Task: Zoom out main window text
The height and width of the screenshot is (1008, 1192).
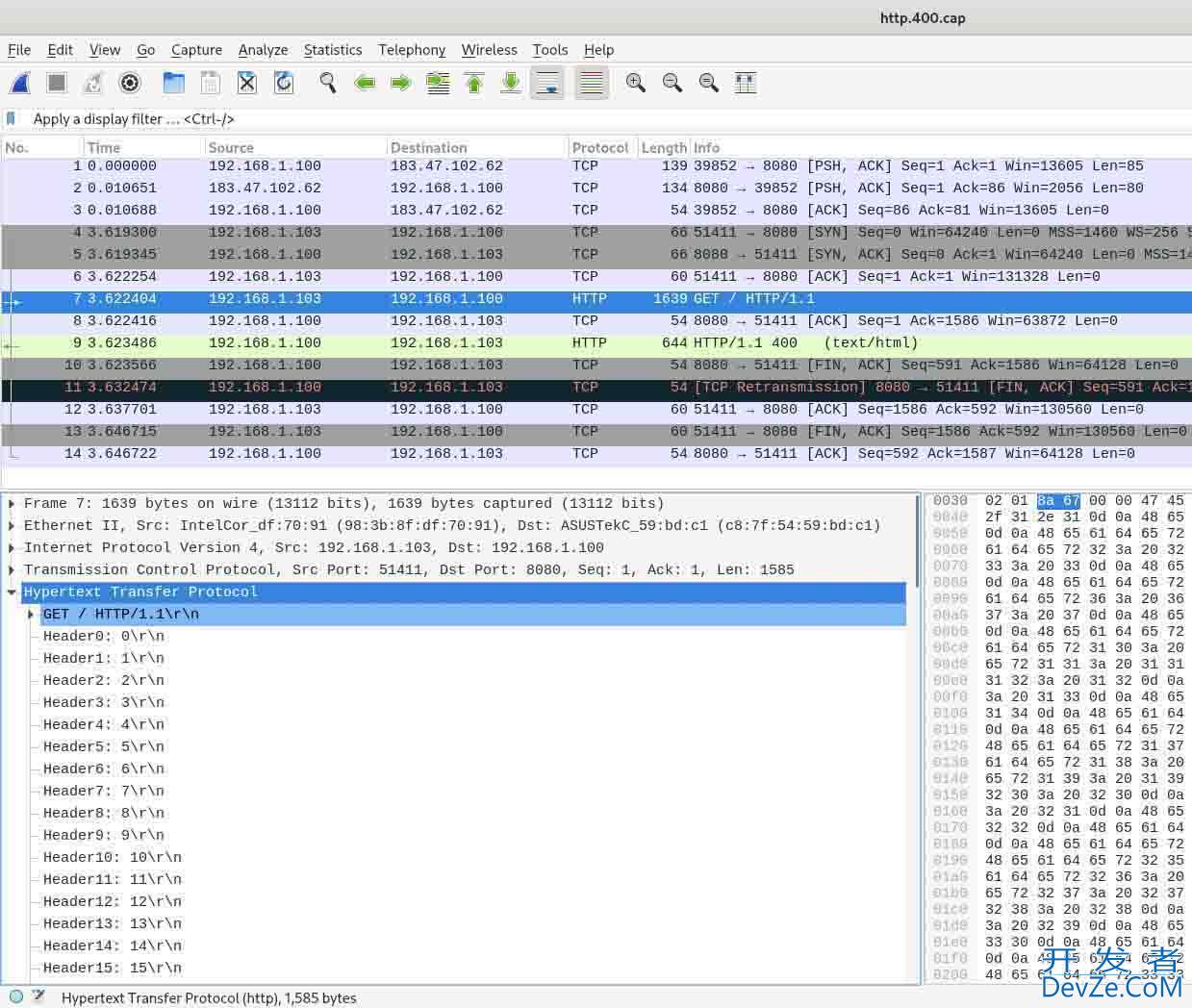Action: 672,84
